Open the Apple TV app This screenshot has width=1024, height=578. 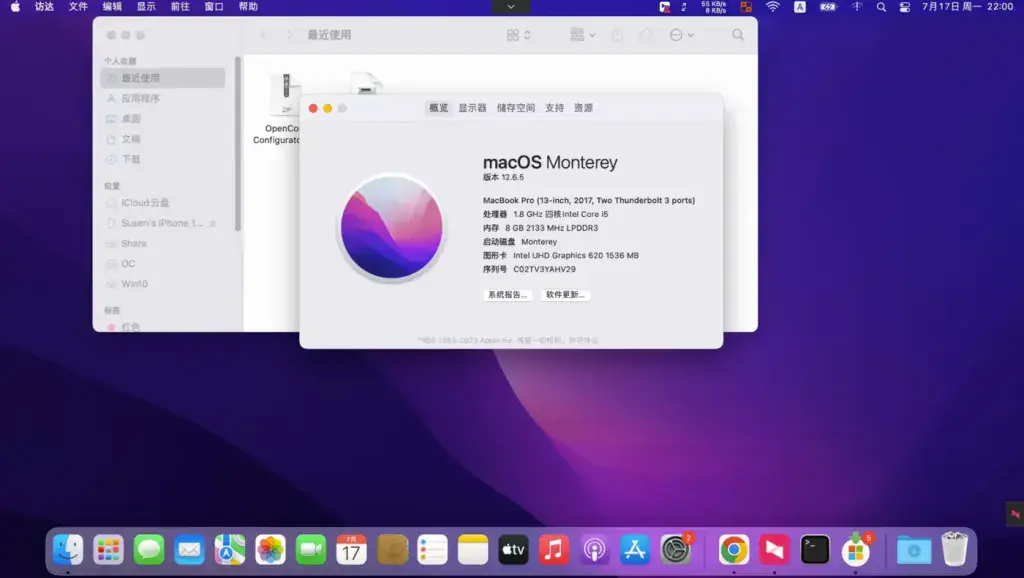point(513,550)
